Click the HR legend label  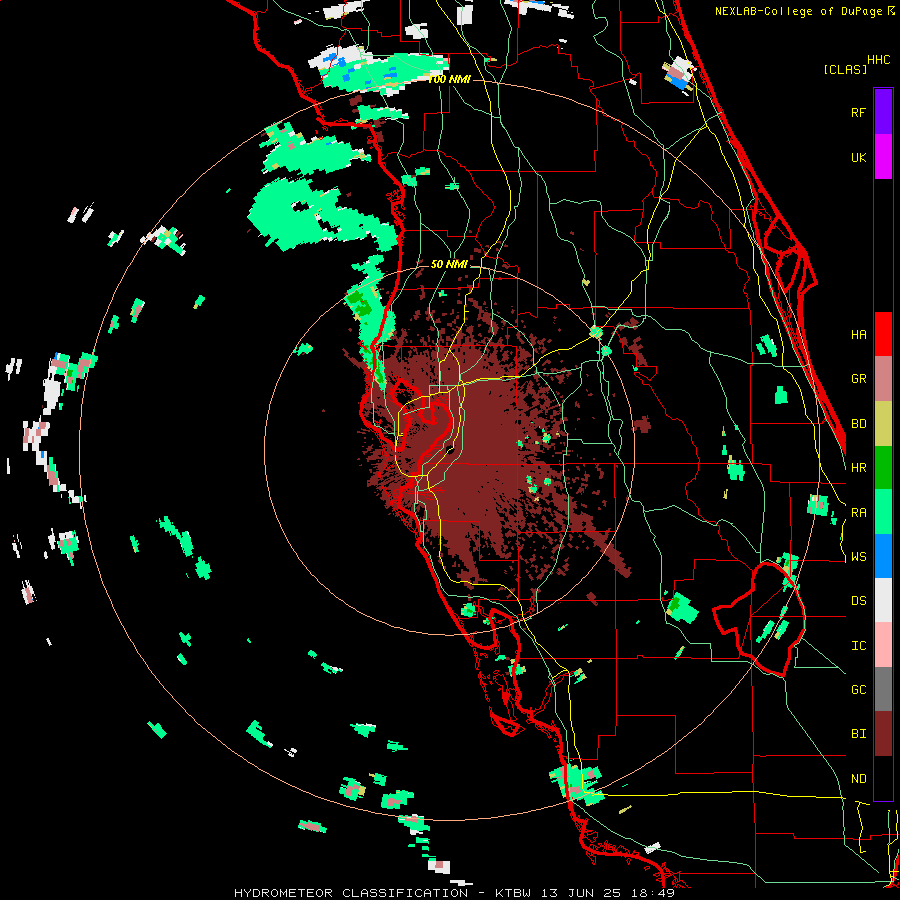coord(858,468)
